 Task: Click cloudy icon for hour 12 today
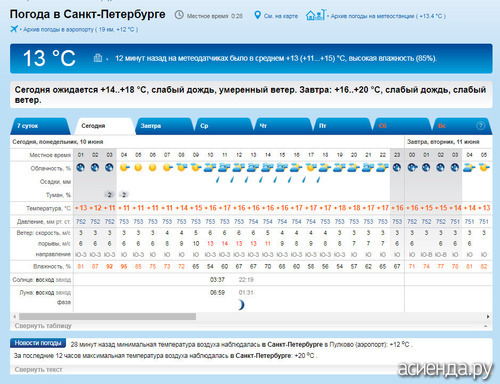(x=239, y=167)
